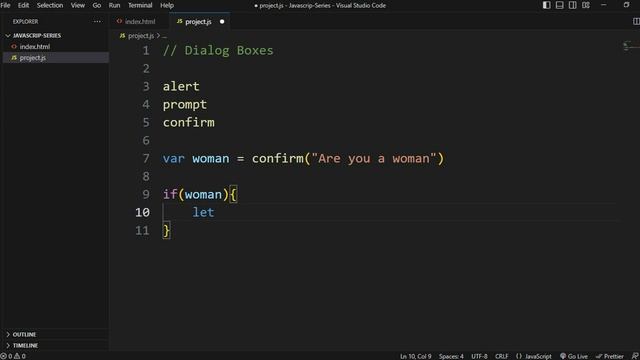Click the word confirm on line 5
640x360 pixels.
coord(189,122)
